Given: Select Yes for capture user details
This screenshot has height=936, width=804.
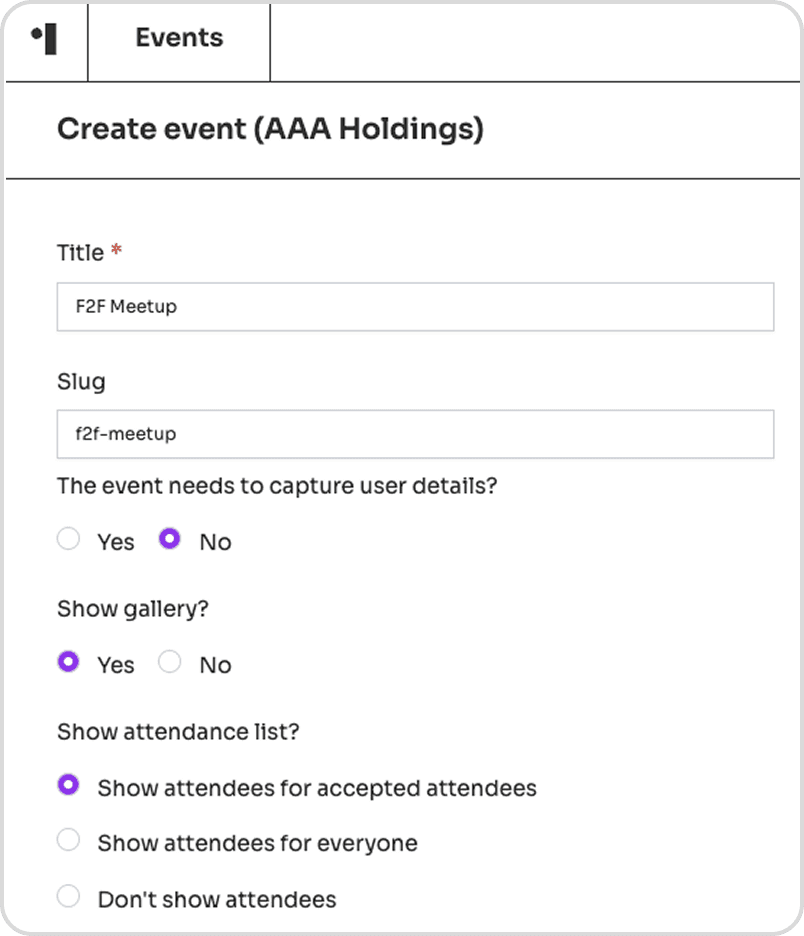Looking at the screenshot, I should click(x=69, y=538).
